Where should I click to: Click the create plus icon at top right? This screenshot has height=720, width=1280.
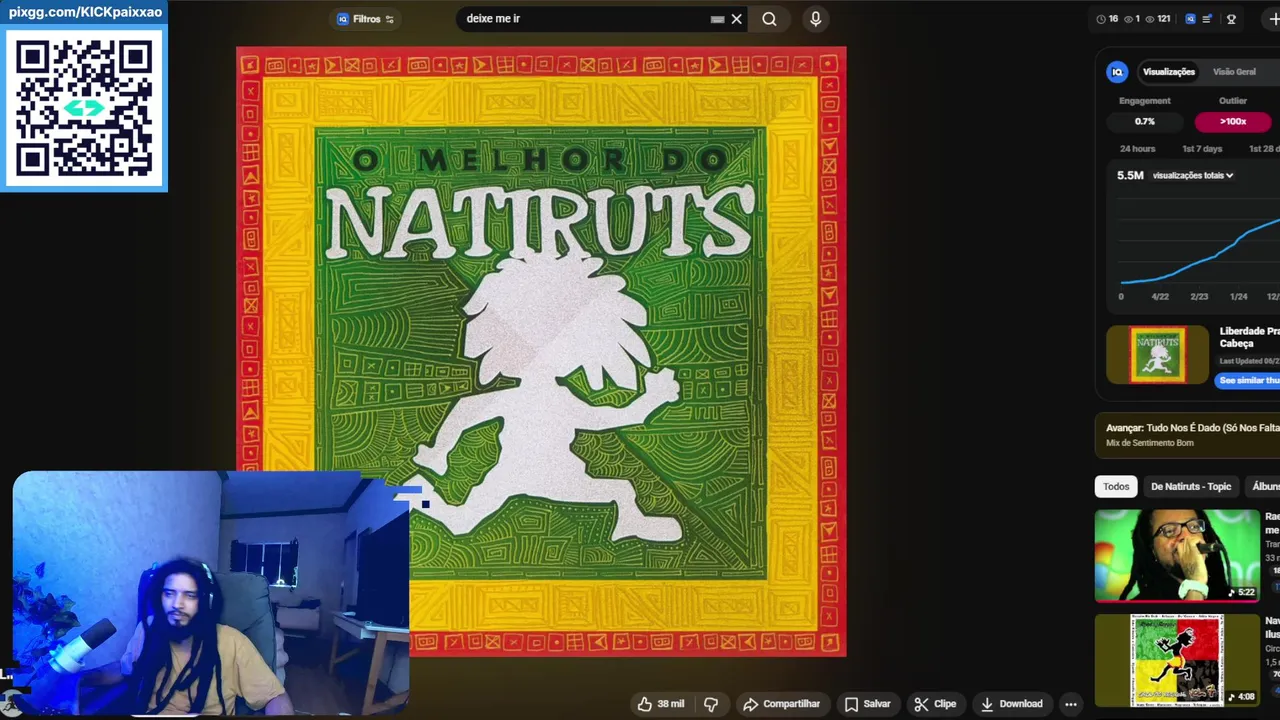tap(1273, 19)
